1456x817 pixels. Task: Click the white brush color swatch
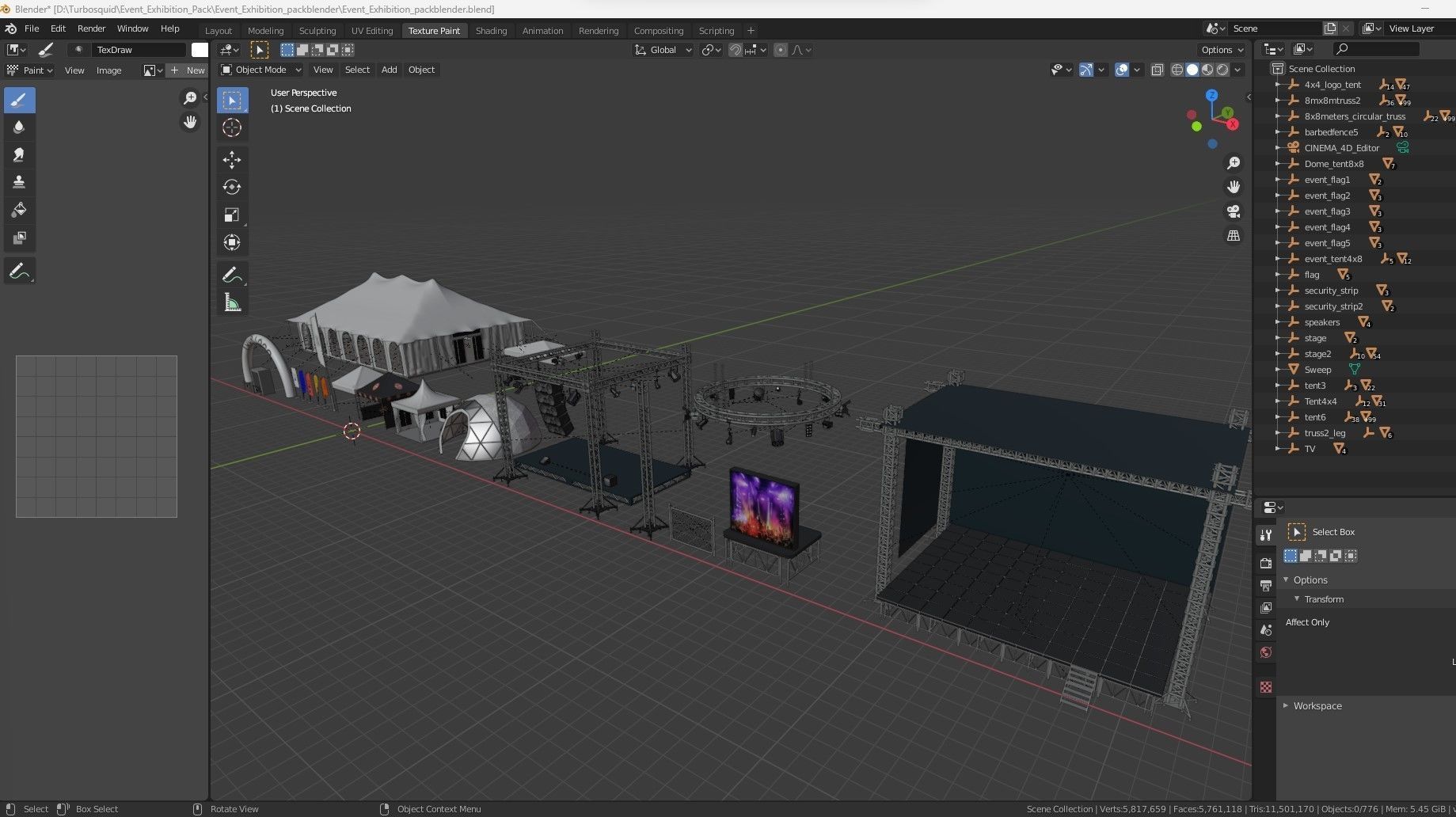point(200,50)
